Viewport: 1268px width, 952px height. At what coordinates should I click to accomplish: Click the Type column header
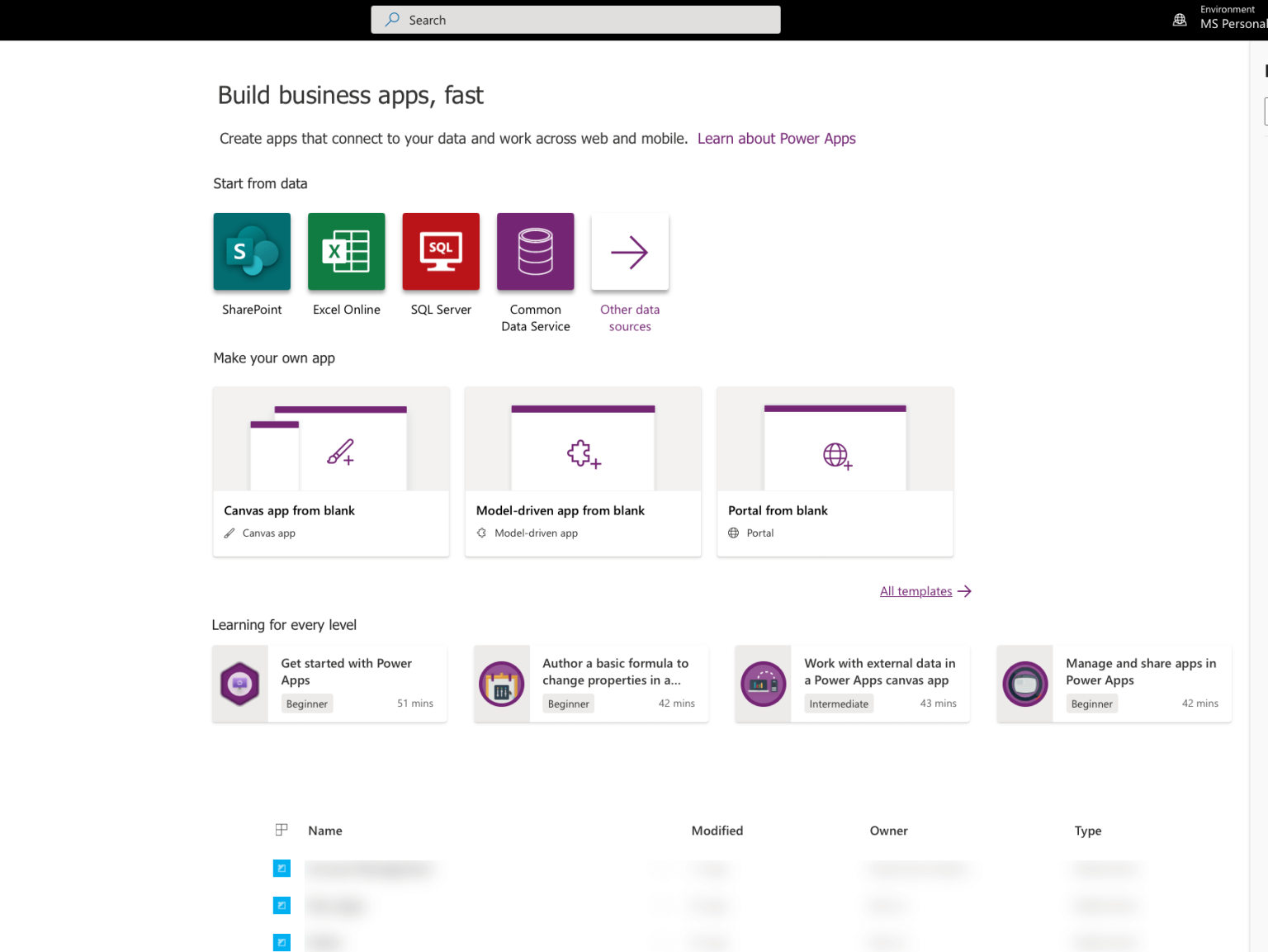(x=1088, y=831)
